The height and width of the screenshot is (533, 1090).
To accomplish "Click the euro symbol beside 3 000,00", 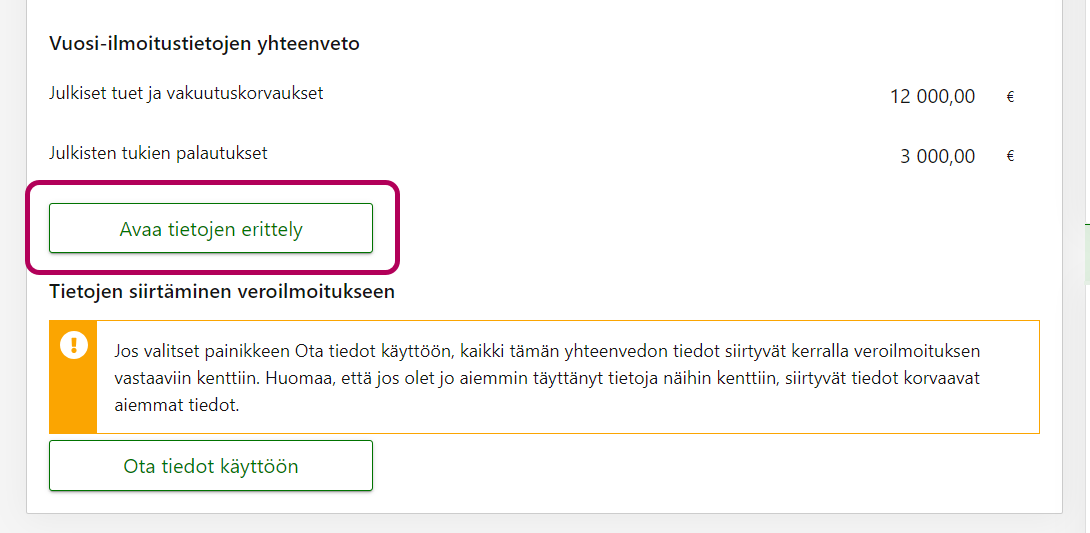I will (1010, 157).
